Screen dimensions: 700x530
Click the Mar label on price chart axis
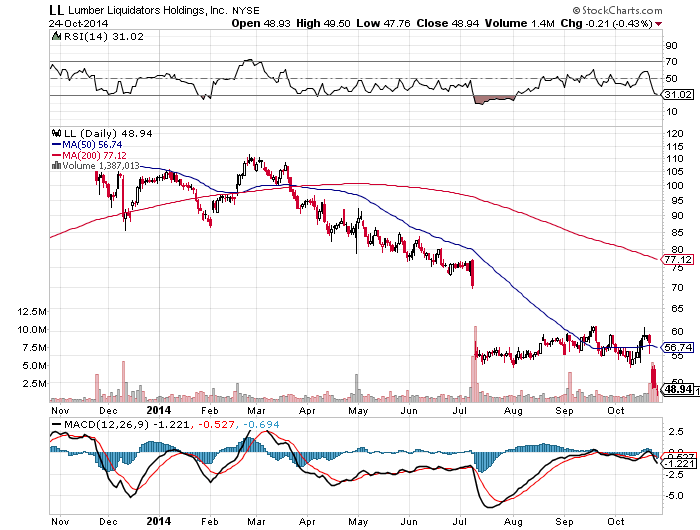coord(256,410)
